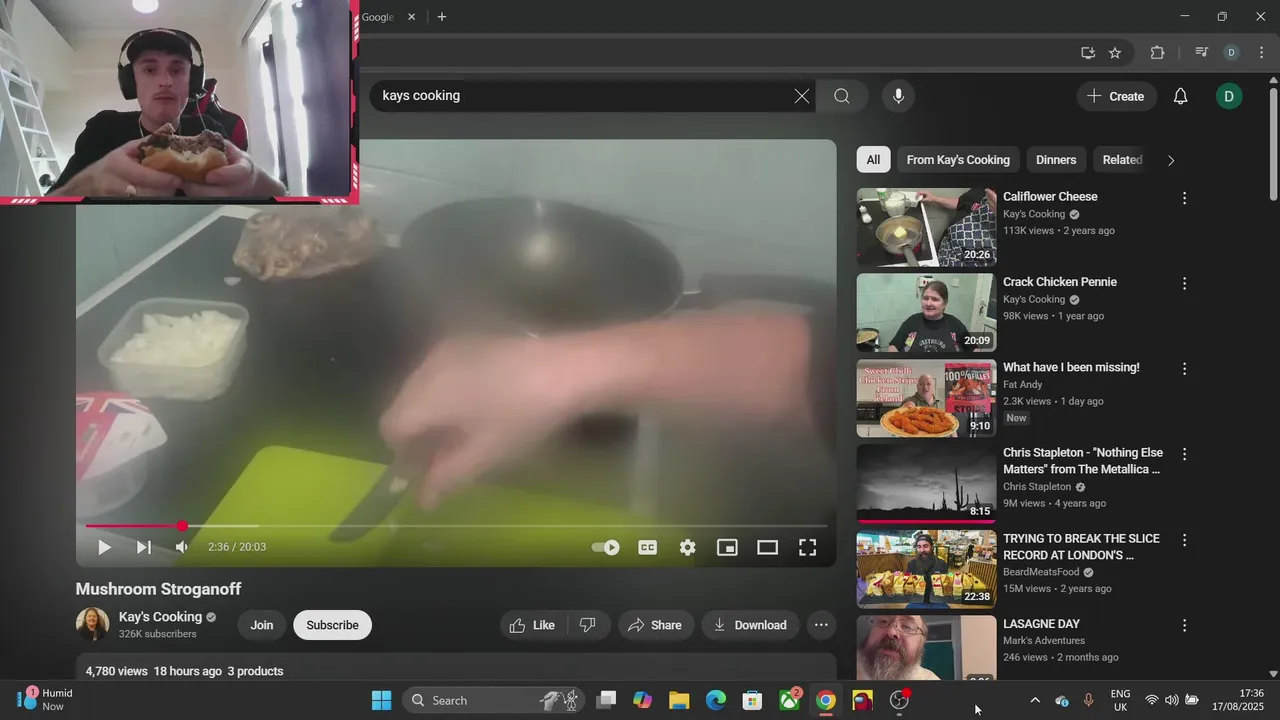The width and height of the screenshot is (1280, 720).
Task: Select the 'Related' filter chip
Action: (1122, 160)
